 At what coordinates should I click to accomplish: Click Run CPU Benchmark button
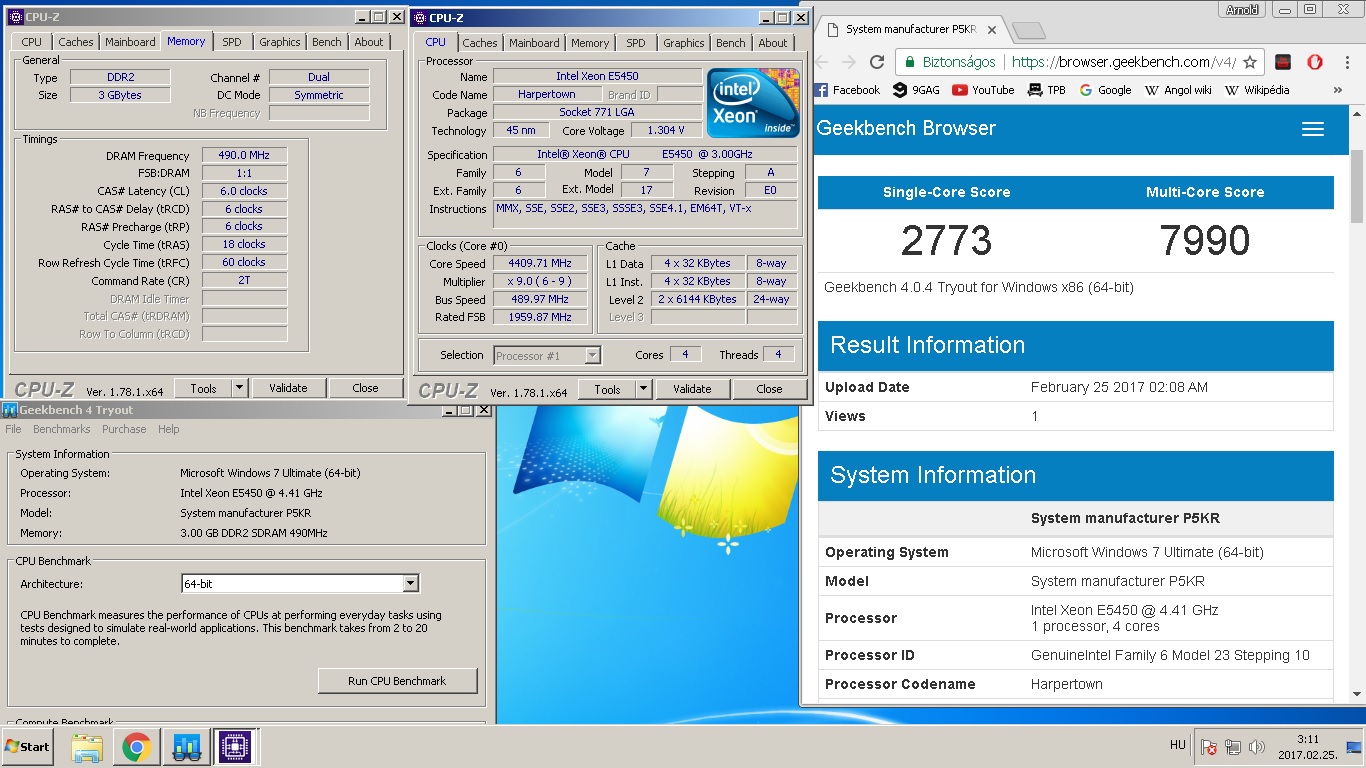click(398, 681)
